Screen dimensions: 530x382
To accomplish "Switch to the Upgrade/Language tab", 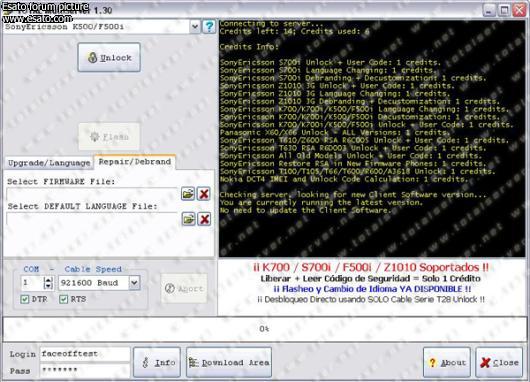I will (x=49, y=163).
